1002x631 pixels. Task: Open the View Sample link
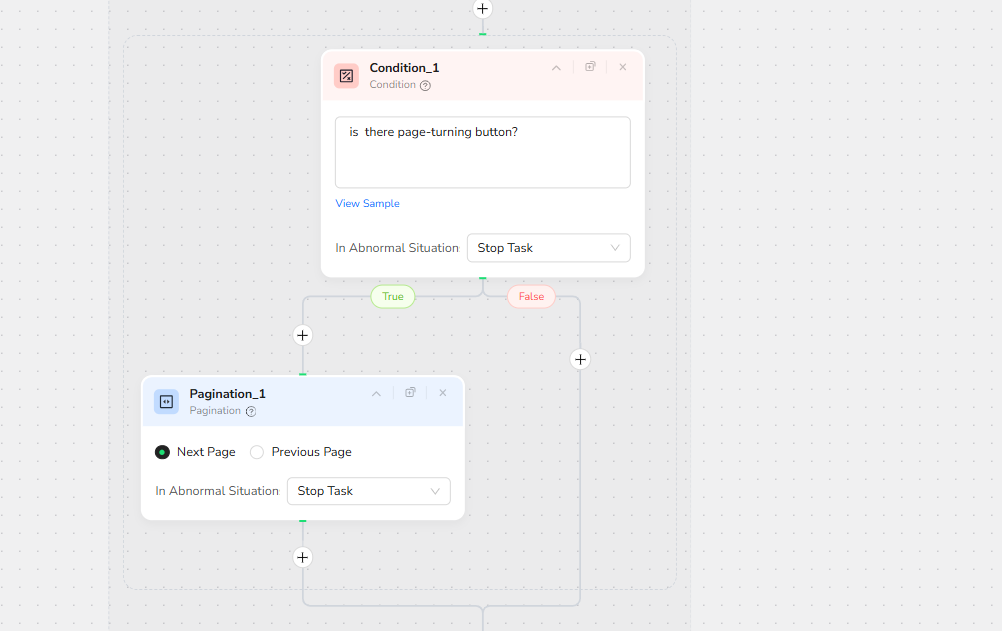pyautogui.click(x=367, y=204)
